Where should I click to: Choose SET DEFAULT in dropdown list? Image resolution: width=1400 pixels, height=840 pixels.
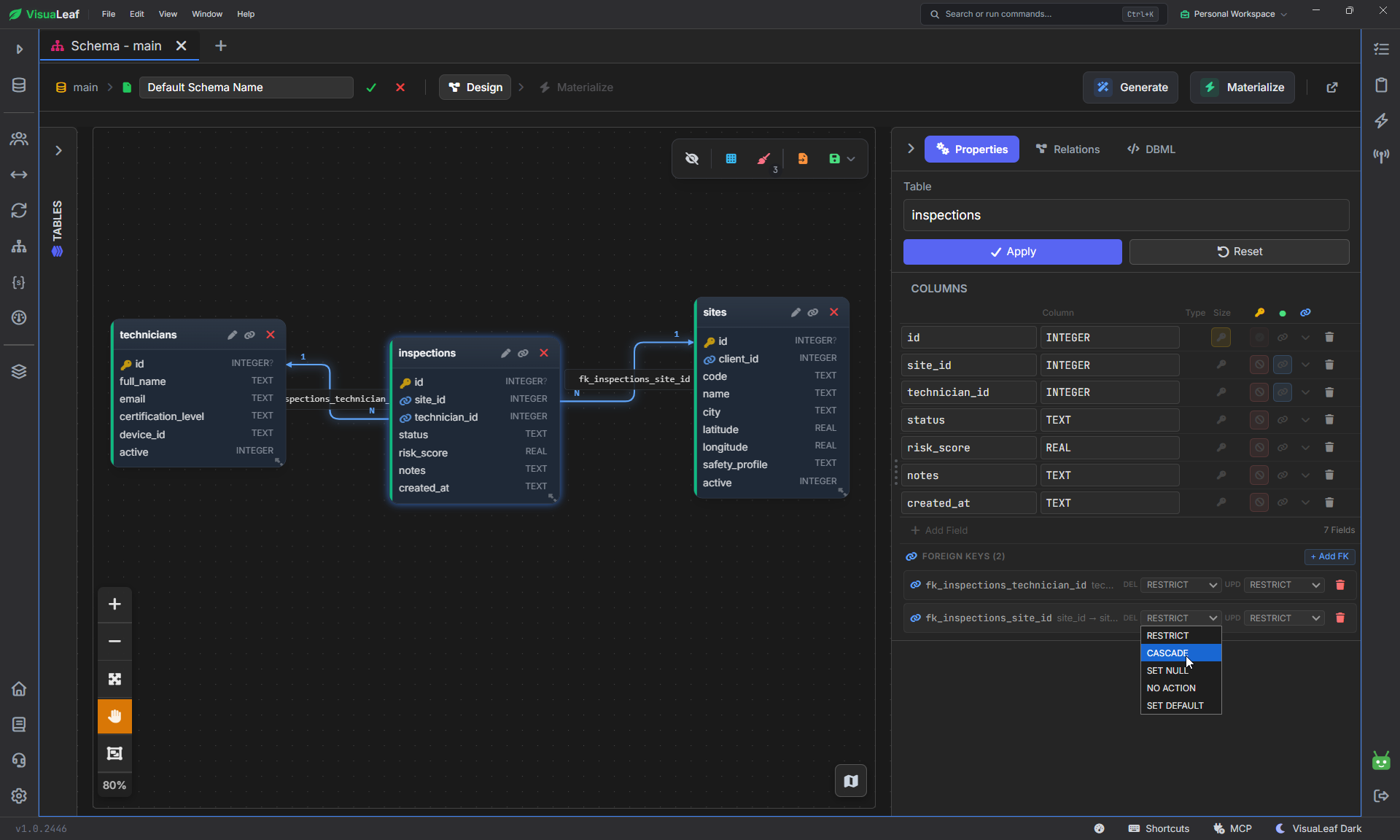click(x=1181, y=705)
